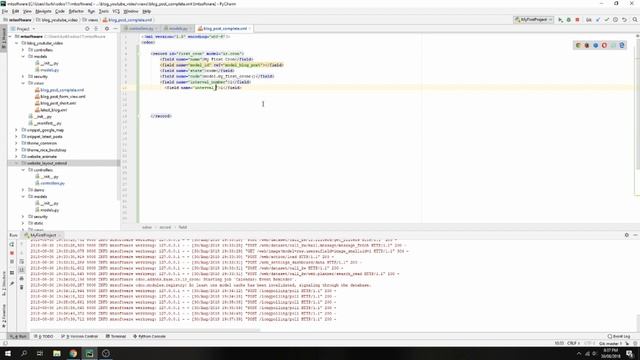Open the VCS menu
The width and height of the screenshot is (640, 360).
click(116, 11)
